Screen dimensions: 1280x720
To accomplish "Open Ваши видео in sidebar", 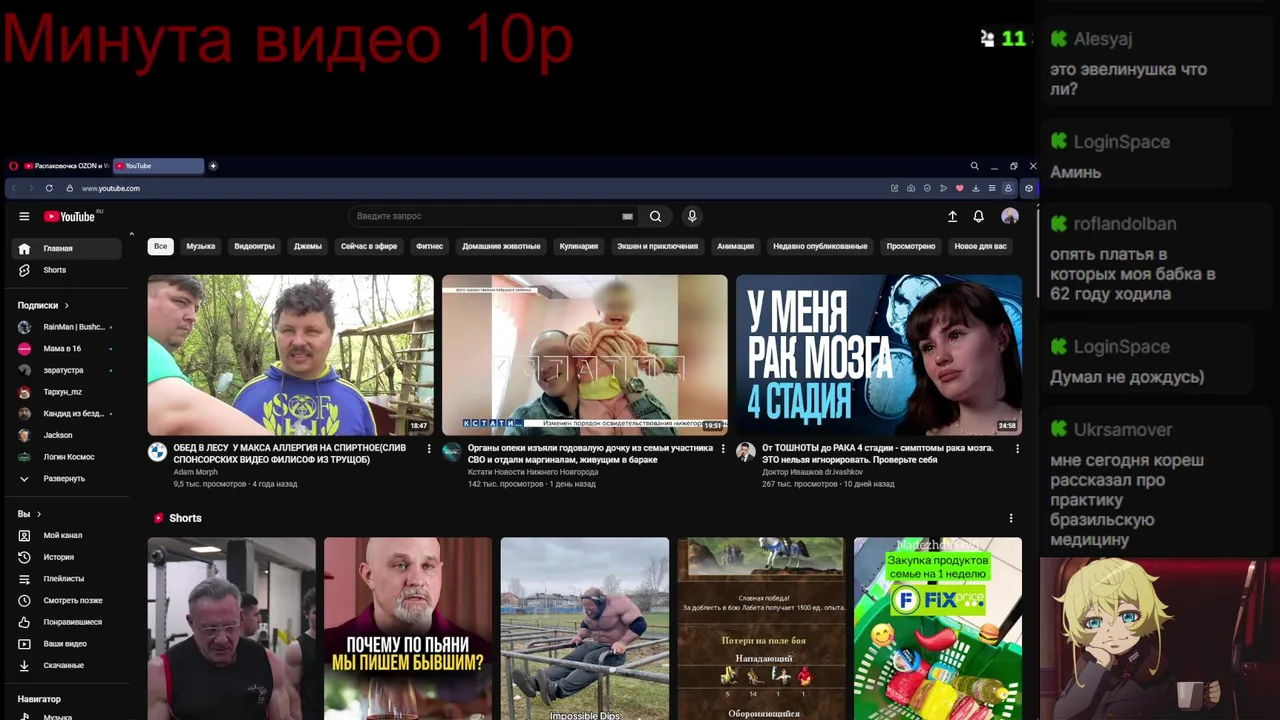I will tap(67, 644).
